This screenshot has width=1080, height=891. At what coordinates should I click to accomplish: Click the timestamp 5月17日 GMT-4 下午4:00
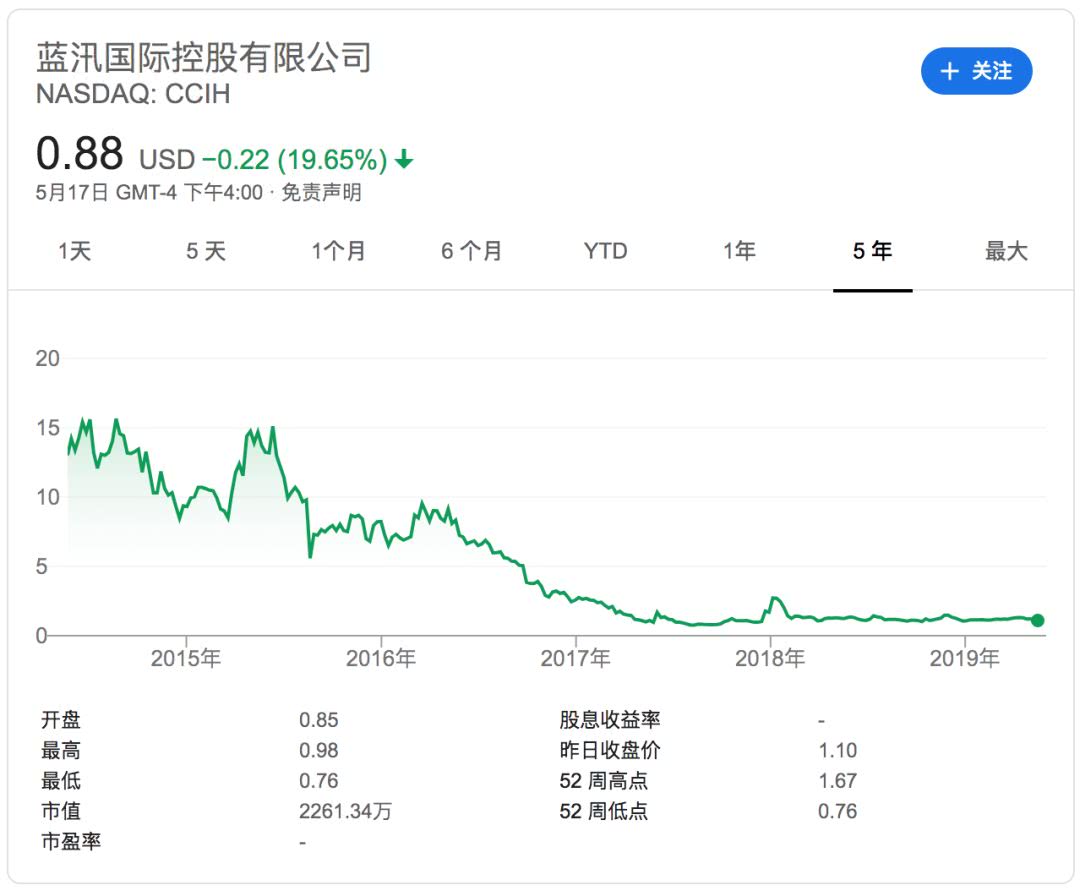[149, 192]
